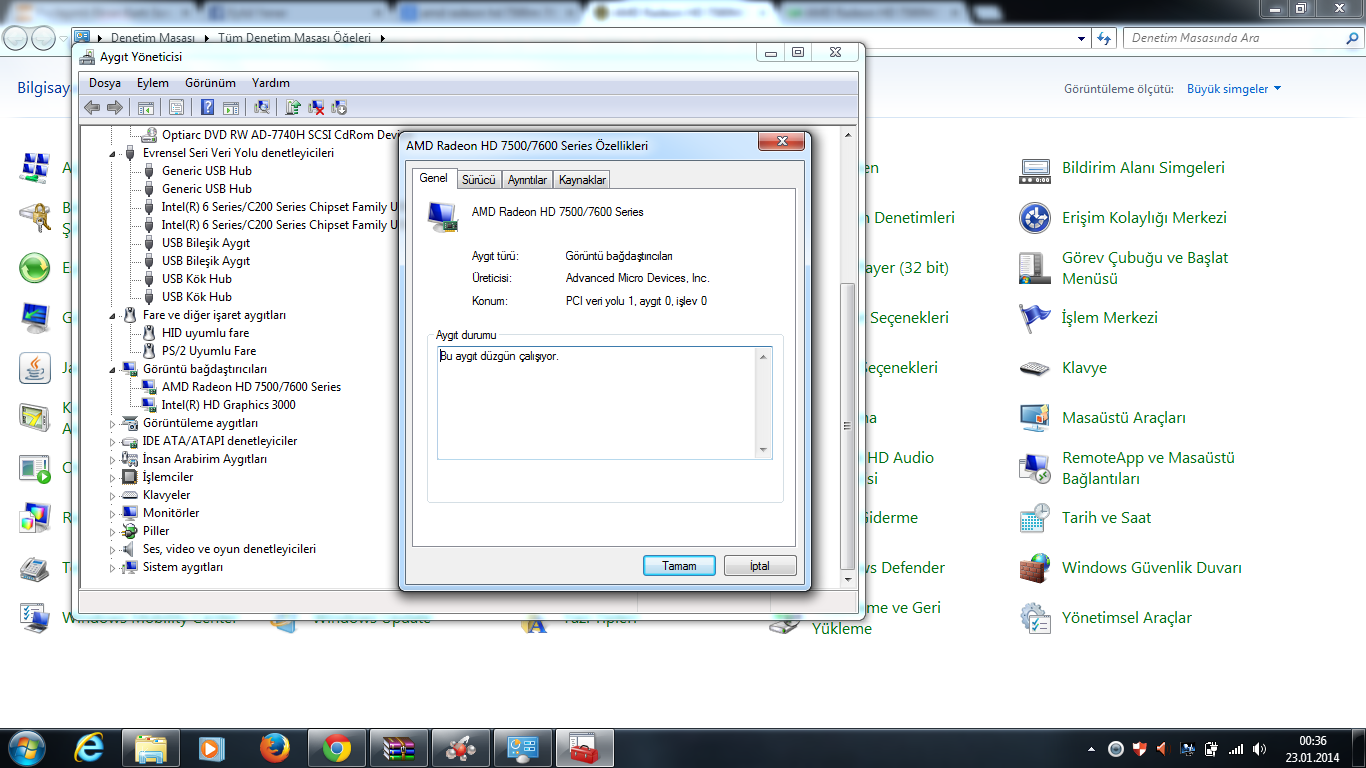The width and height of the screenshot is (1366, 768).
Task: Expand Ses, video ve oyun denetleyicileri node
Action: click(x=113, y=549)
